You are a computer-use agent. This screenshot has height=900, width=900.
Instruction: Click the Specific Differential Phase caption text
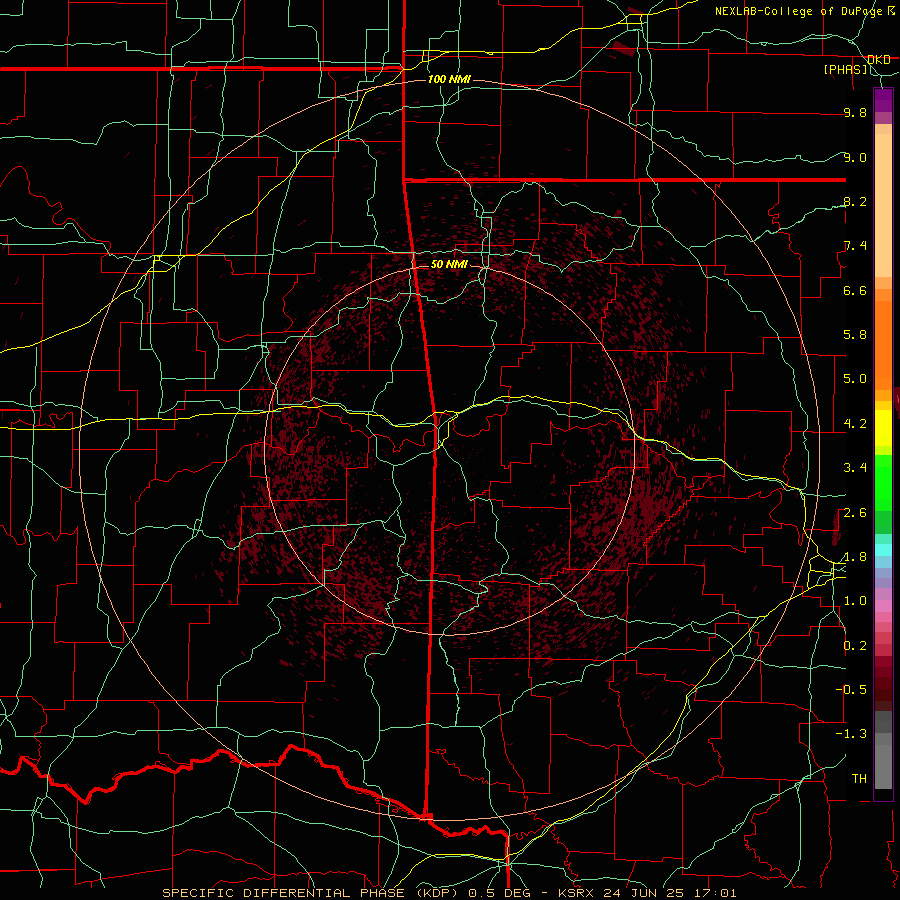point(449,893)
